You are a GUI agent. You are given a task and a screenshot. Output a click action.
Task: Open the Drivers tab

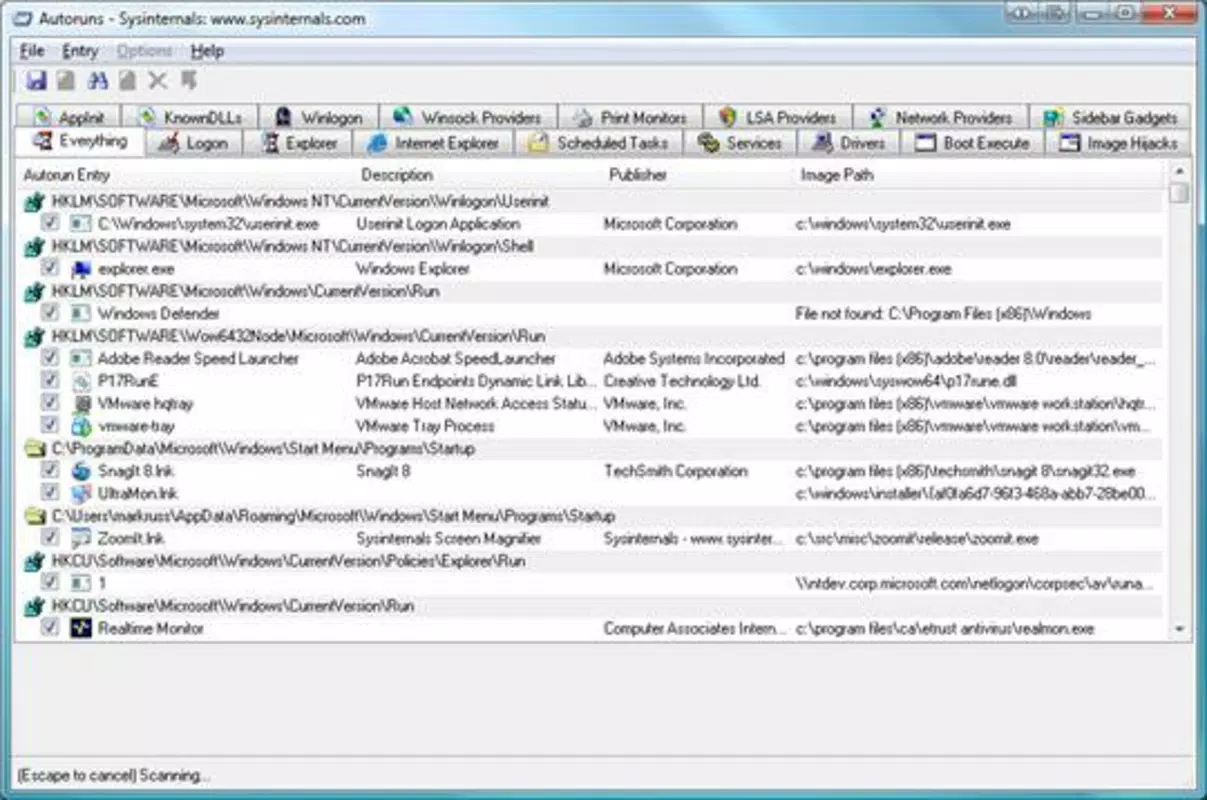point(849,143)
